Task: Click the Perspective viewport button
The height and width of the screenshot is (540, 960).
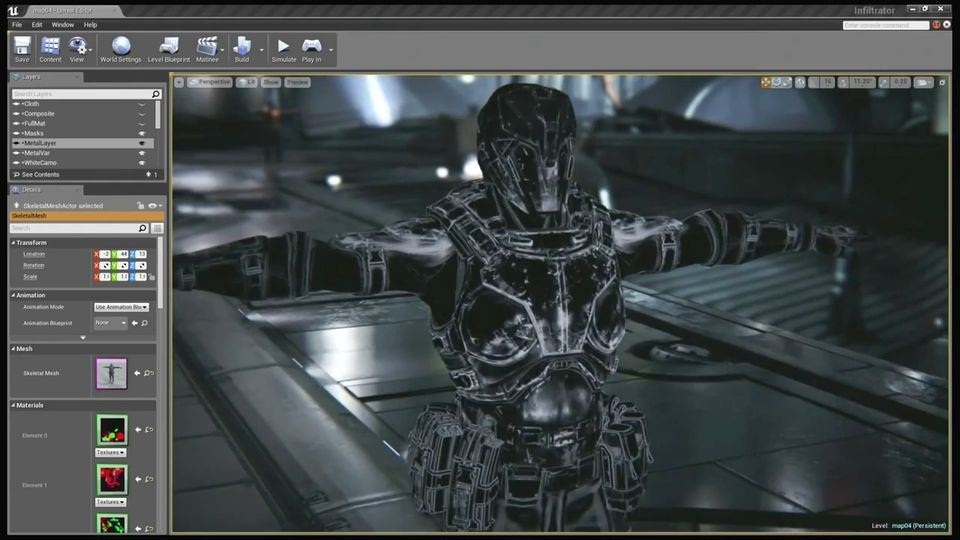Action: tap(209, 82)
